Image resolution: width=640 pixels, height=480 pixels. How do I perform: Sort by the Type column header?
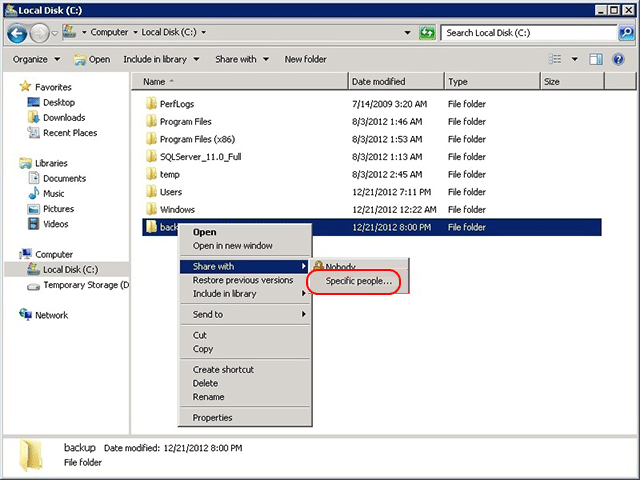492,81
